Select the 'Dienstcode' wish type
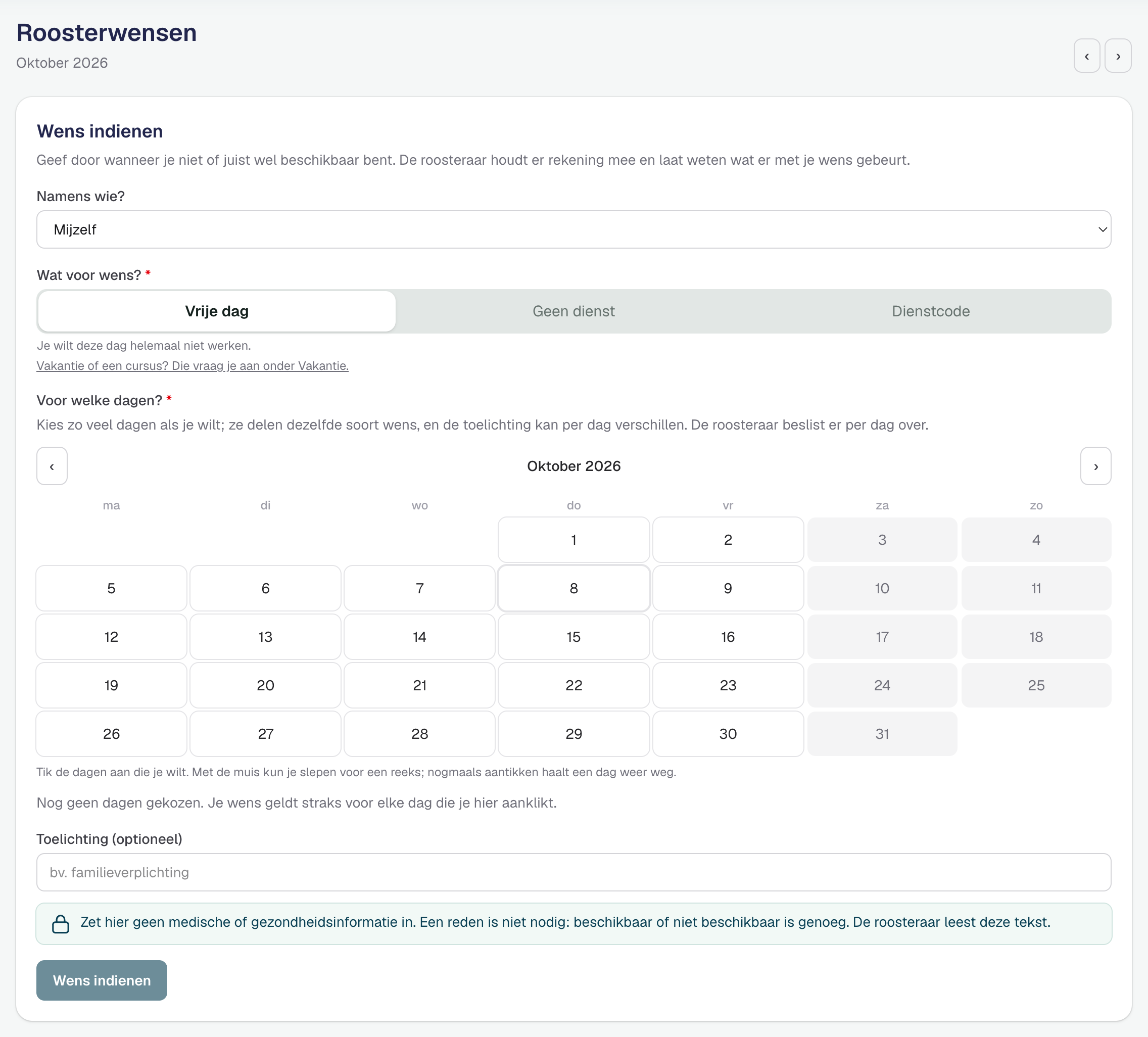The image size is (1148, 1037). 930,311
